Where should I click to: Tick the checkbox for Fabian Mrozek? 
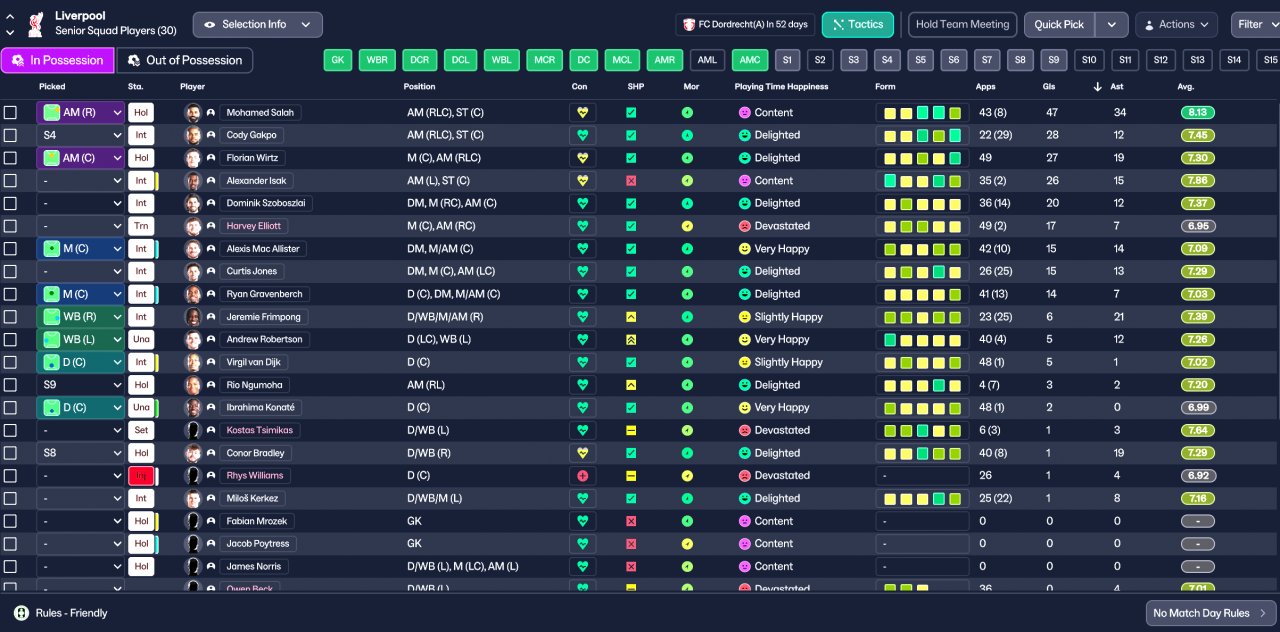pyautogui.click(x=10, y=522)
